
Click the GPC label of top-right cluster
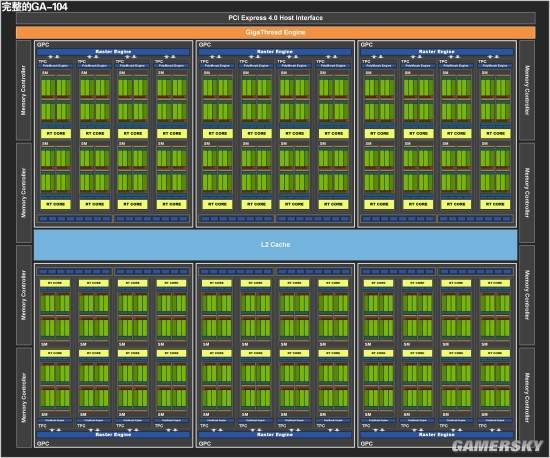pyautogui.click(x=367, y=45)
